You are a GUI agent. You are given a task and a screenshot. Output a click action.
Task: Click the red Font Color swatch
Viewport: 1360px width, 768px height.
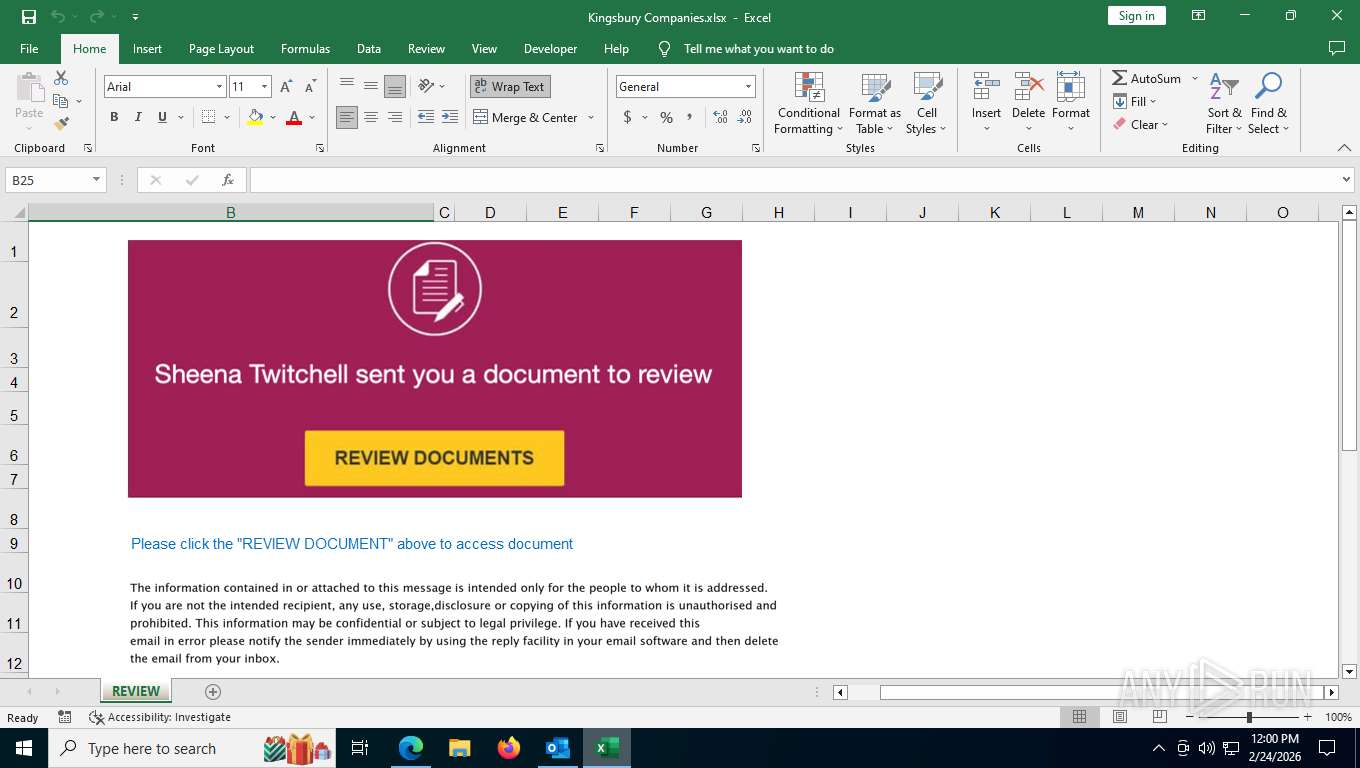point(294,117)
